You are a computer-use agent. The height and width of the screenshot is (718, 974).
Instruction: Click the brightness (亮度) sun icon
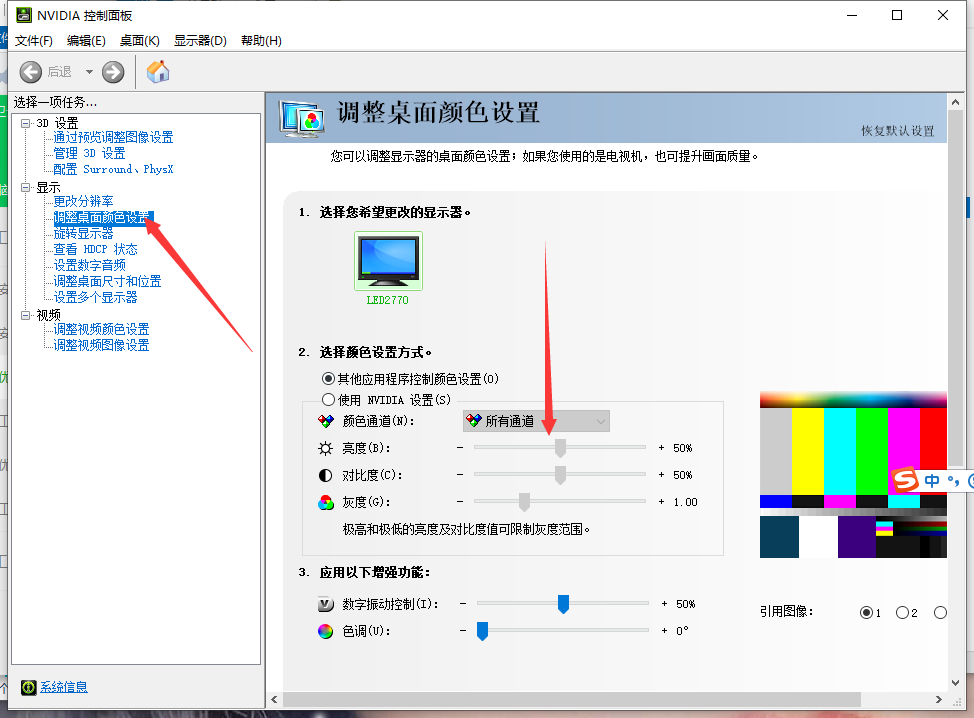pyautogui.click(x=325, y=447)
